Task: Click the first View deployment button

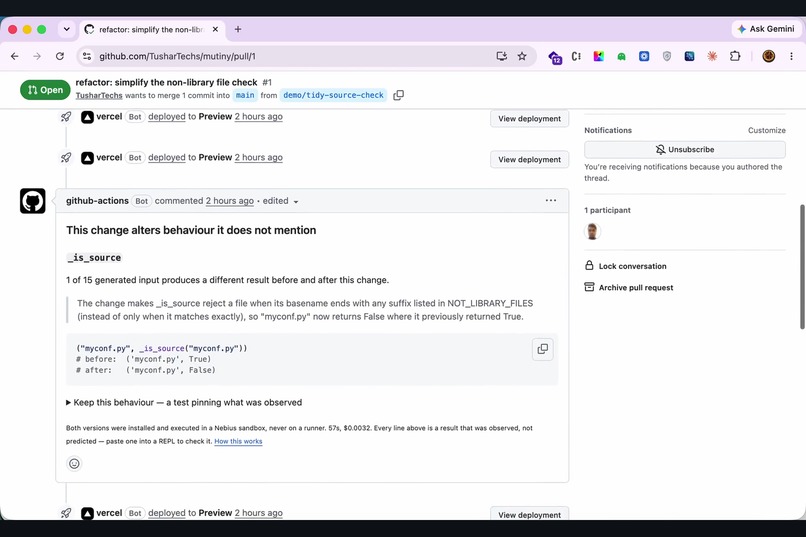Action: click(529, 119)
